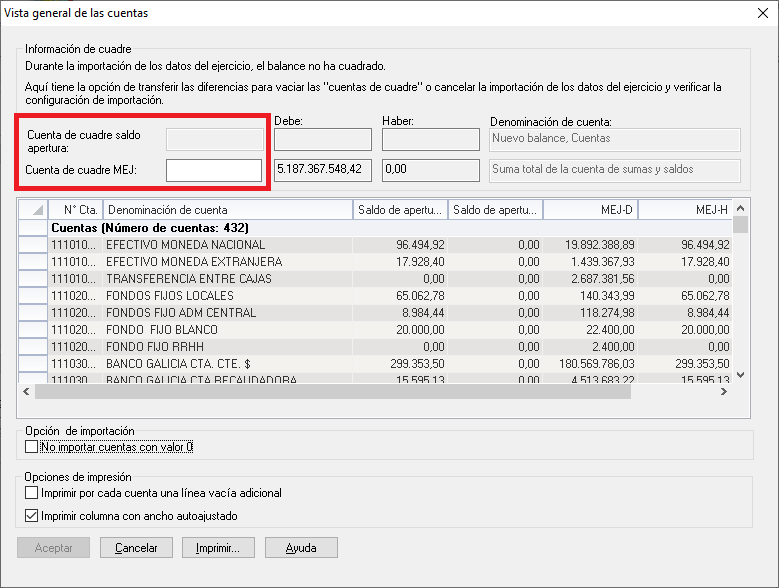Image resolution: width=779 pixels, height=588 pixels.
Task: Click the Haber field showing 0,00
Action: click(431, 170)
